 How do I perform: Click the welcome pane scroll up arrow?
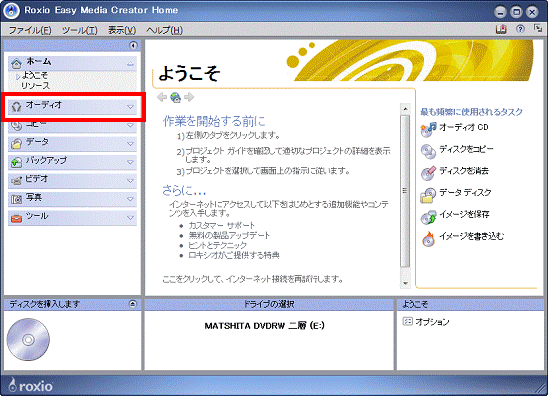405,109
